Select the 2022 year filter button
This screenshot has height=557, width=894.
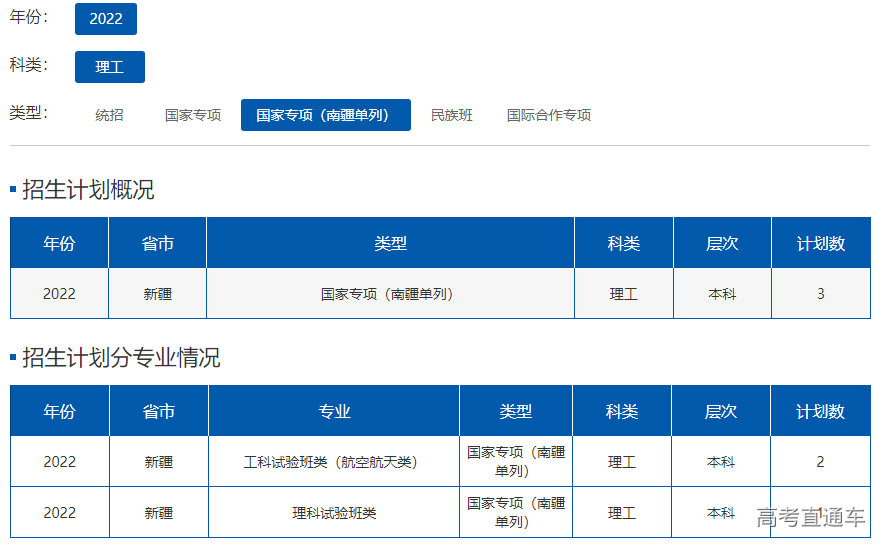pyautogui.click(x=105, y=19)
